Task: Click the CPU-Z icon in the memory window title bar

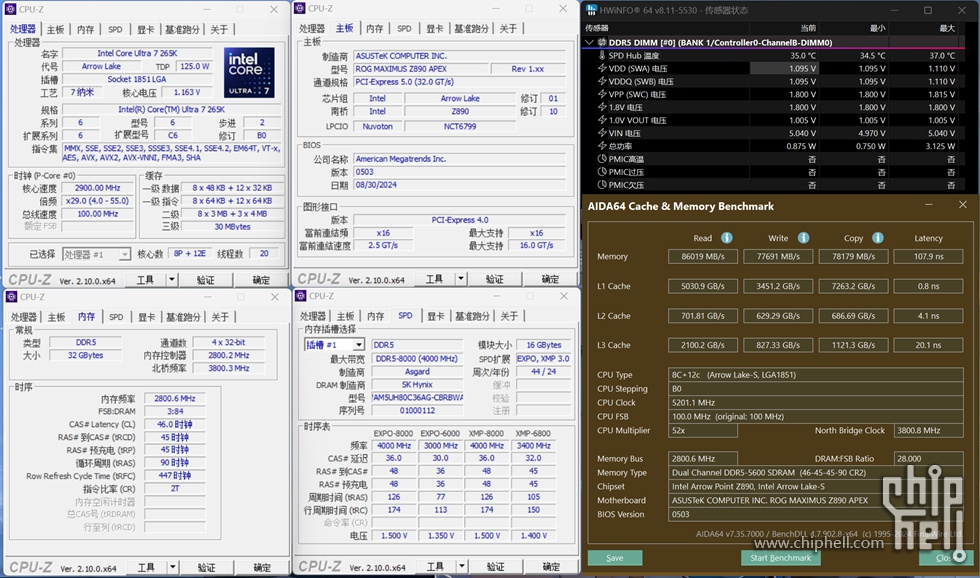Action: click(11, 297)
